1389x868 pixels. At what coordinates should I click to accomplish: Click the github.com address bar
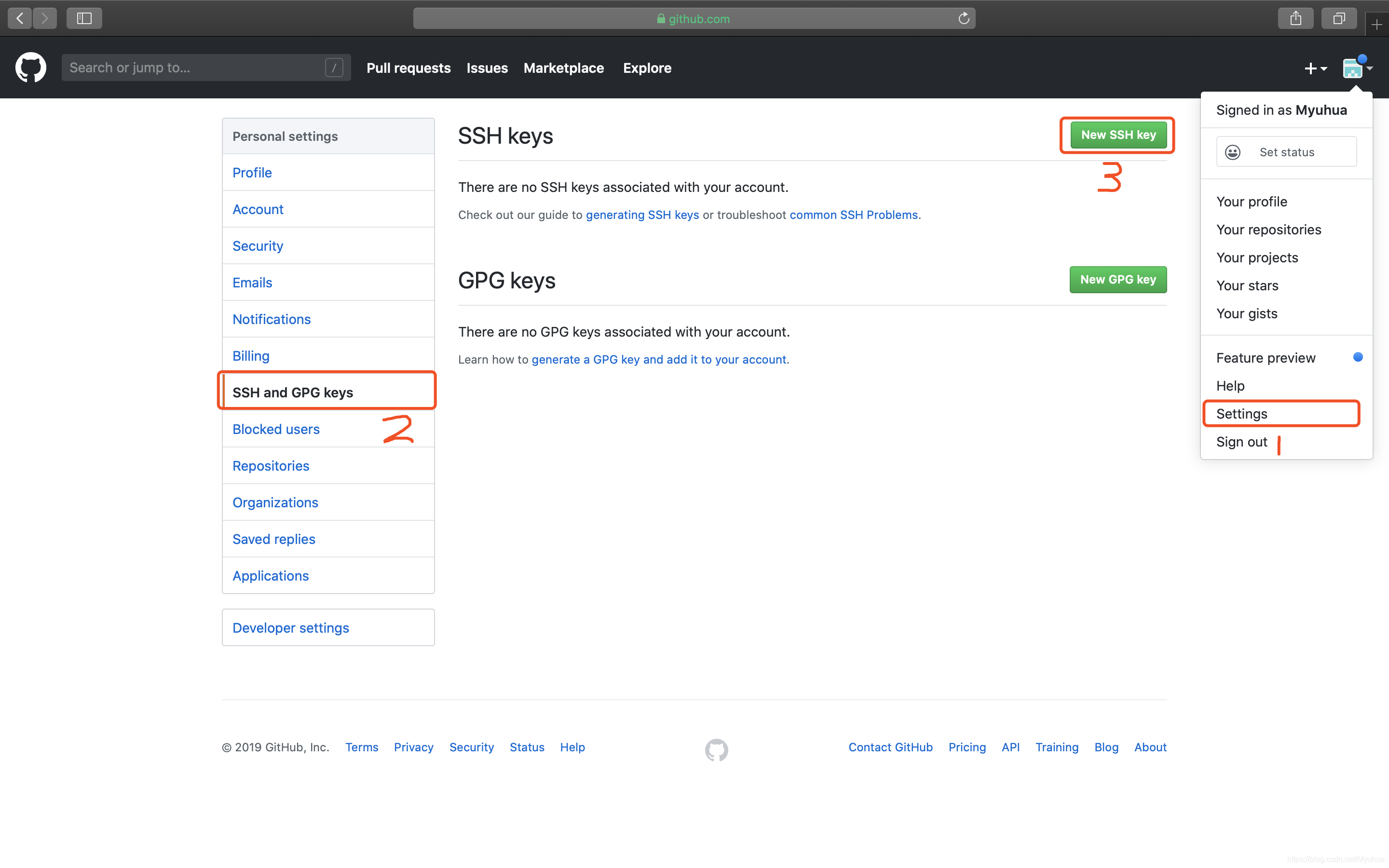694,18
